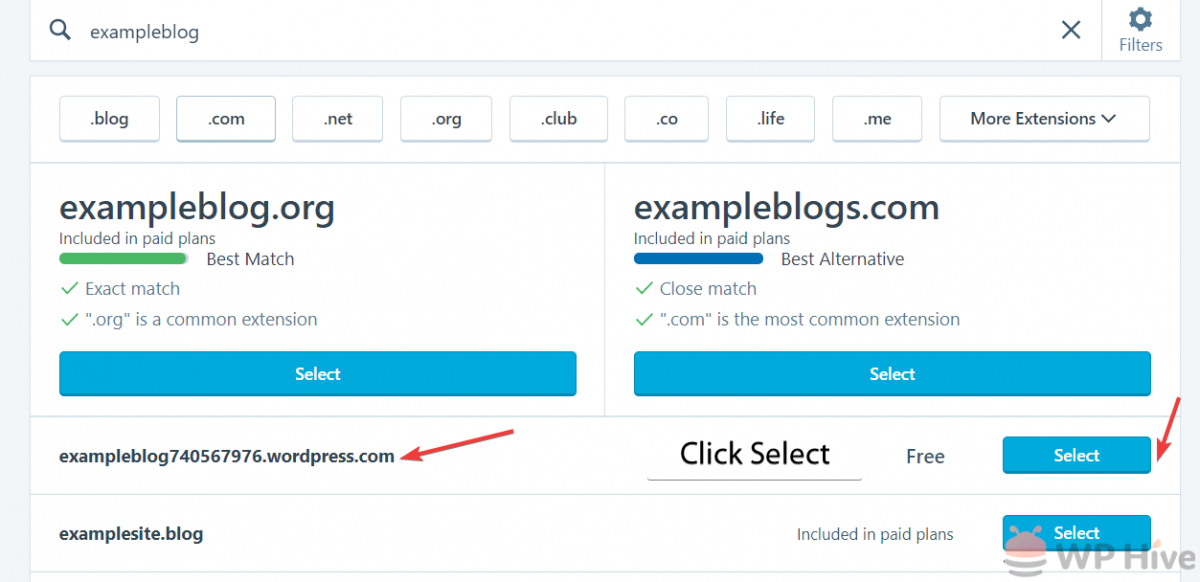Select the .life extension filter
The height and width of the screenshot is (582, 1200).
tap(770, 118)
